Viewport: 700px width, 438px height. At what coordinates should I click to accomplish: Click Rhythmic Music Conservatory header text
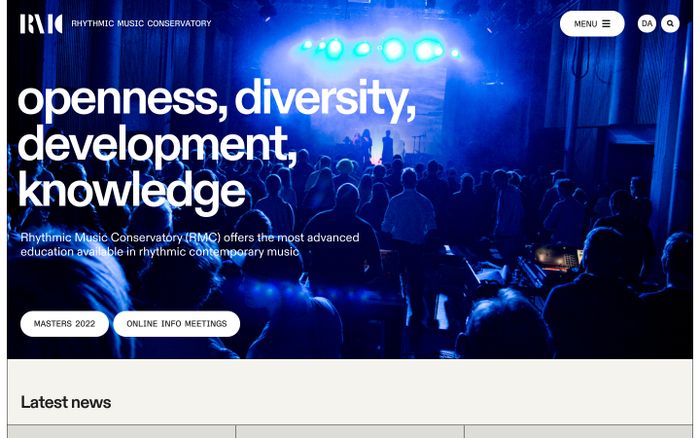tap(141, 23)
